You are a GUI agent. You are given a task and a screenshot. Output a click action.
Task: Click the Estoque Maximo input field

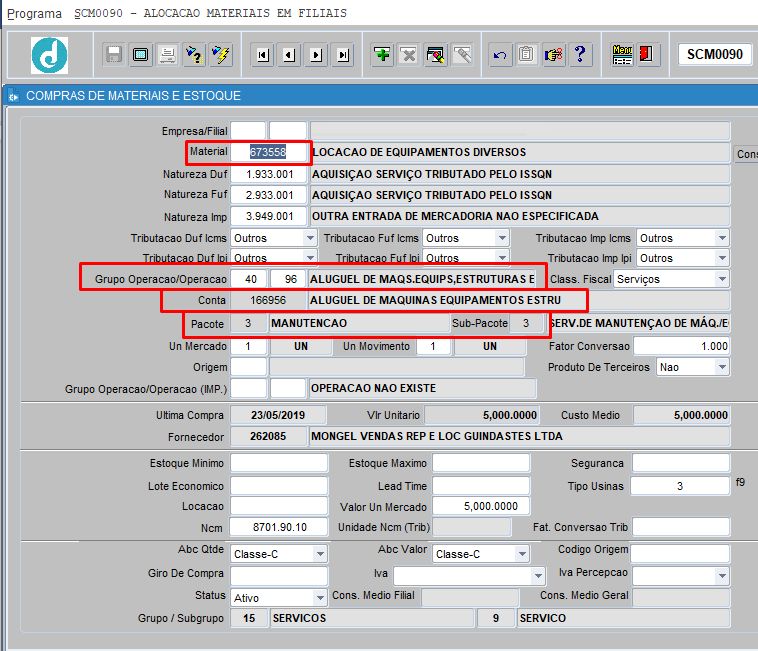pyautogui.click(x=481, y=463)
